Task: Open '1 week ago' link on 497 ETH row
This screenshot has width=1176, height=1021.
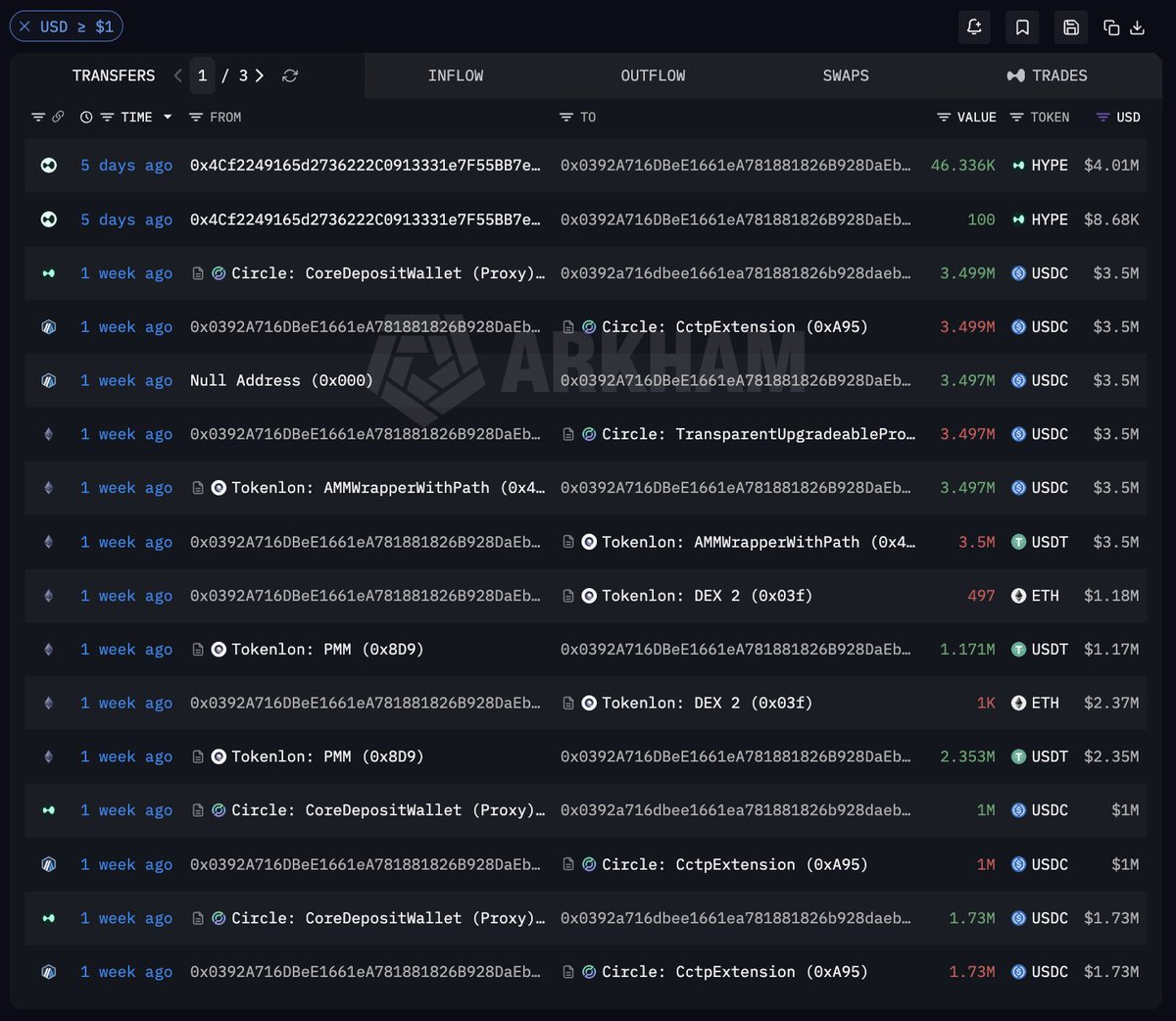Action: tap(126, 596)
